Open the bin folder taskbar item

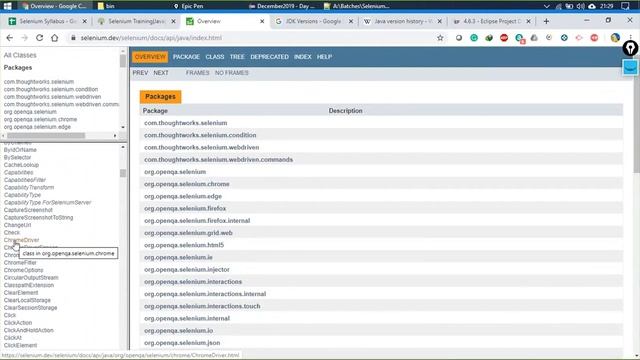[x=106, y=6]
